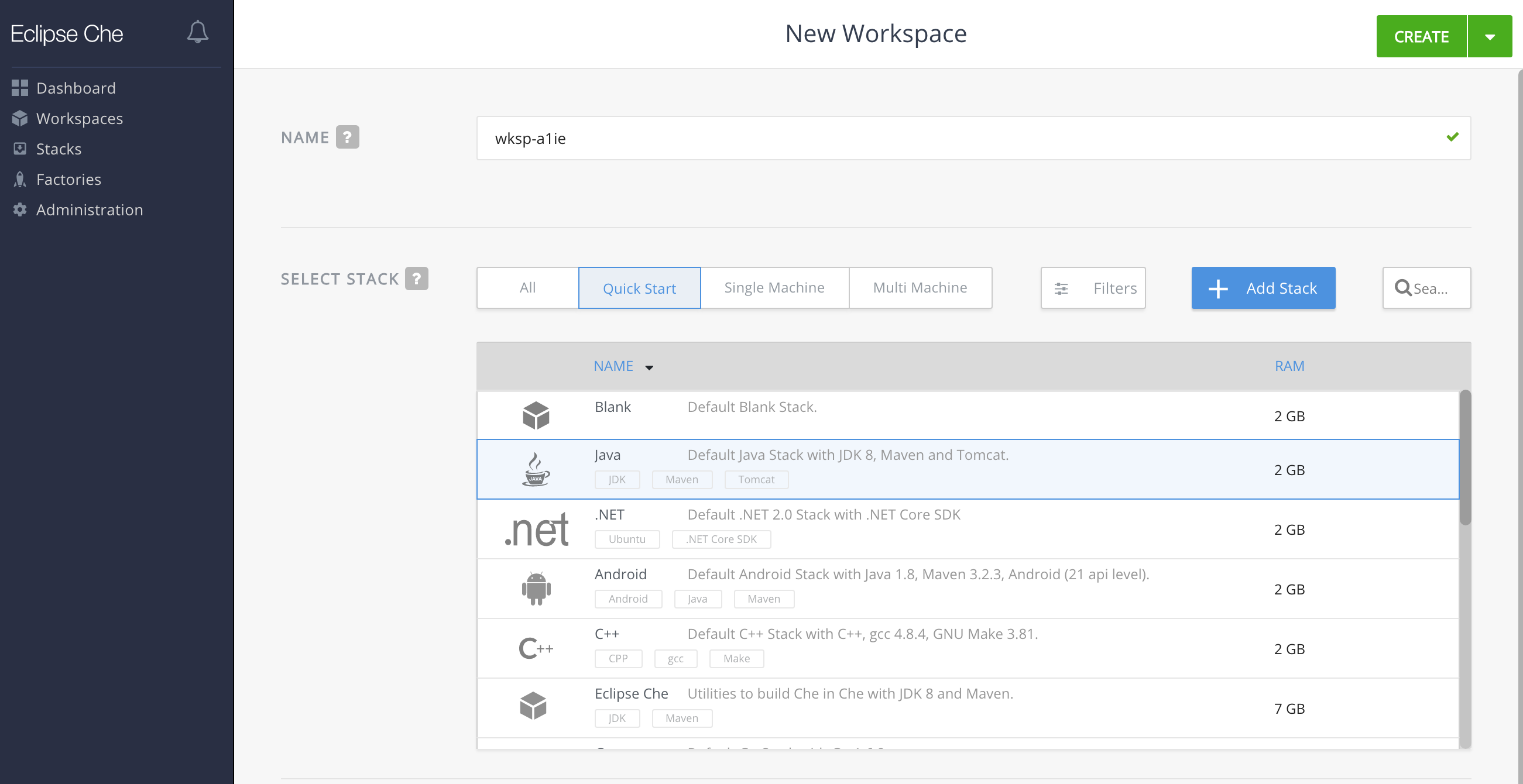Screen dimensions: 1523x784
Task: Switch to the Multi Machine tab
Action: (x=920, y=288)
